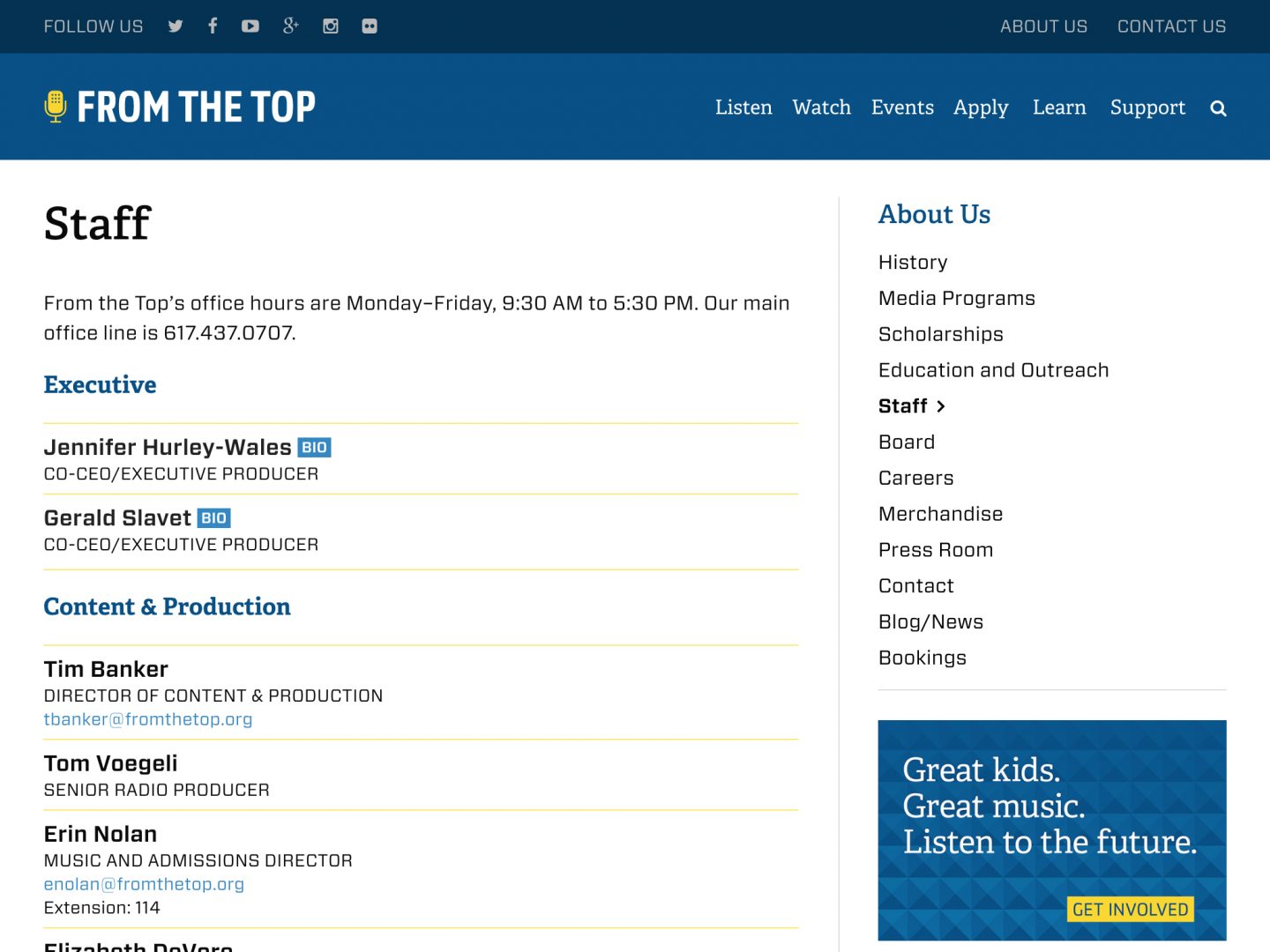Open the Listen menu
This screenshot has height=952, width=1270.
coord(743,108)
